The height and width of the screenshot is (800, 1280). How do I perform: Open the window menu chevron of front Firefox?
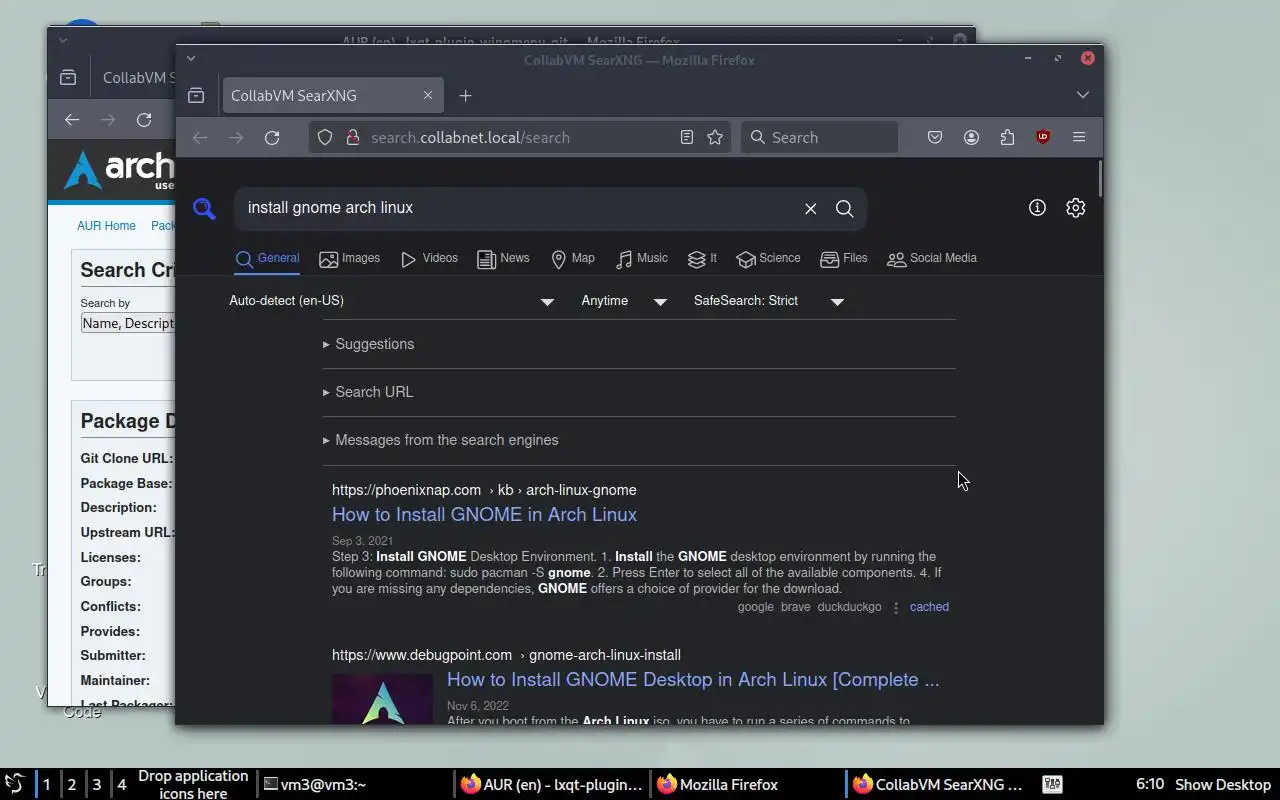(191, 58)
